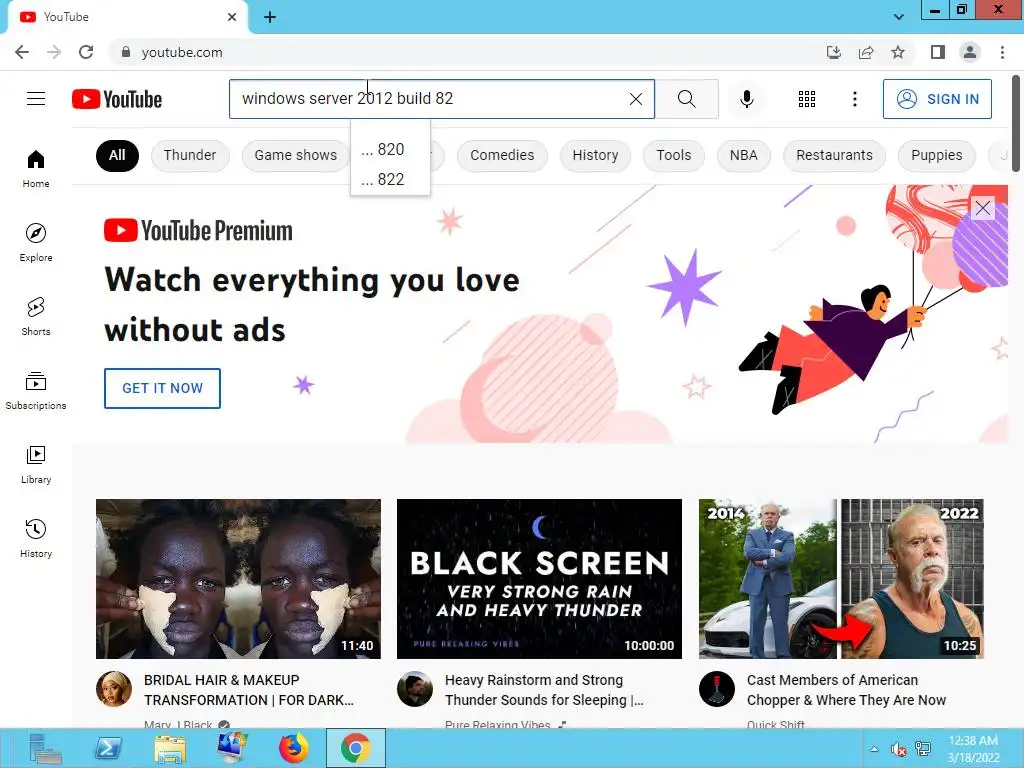Open 'BRIDAL HAIR & MAKEUP TRANSFORMATION' title link
The height and width of the screenshot is (768, 1024).
[x=249, y=690]
